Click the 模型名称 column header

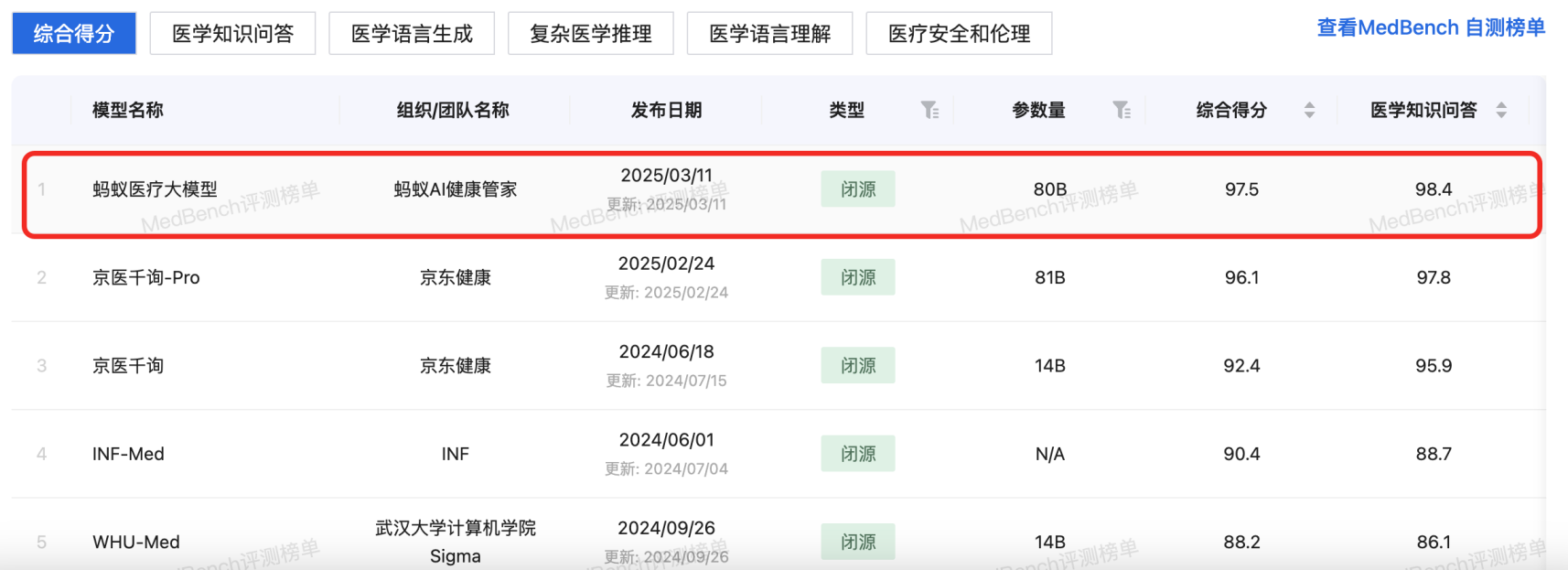pyautogui.click(x=128, y=111)
